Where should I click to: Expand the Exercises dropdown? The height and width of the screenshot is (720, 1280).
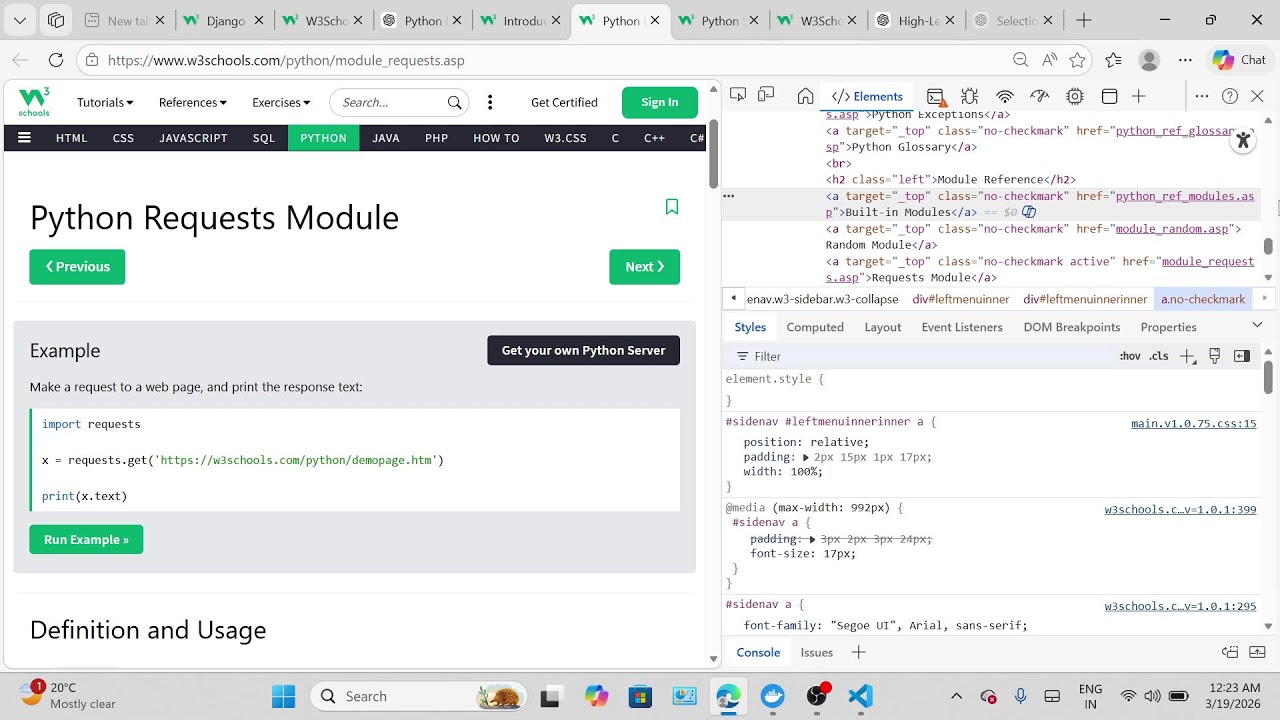coord(281,102)
